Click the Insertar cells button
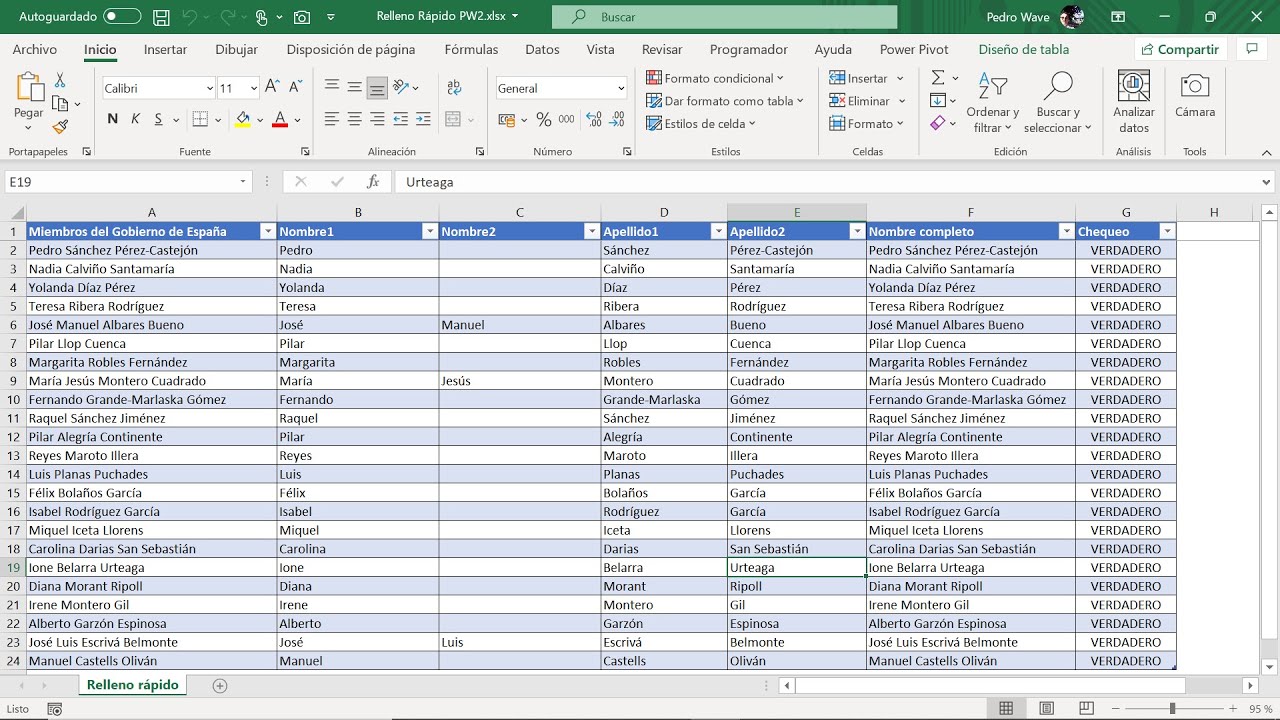The height and width of the screenshot is (720, 1280). click(x=866, y=78)
